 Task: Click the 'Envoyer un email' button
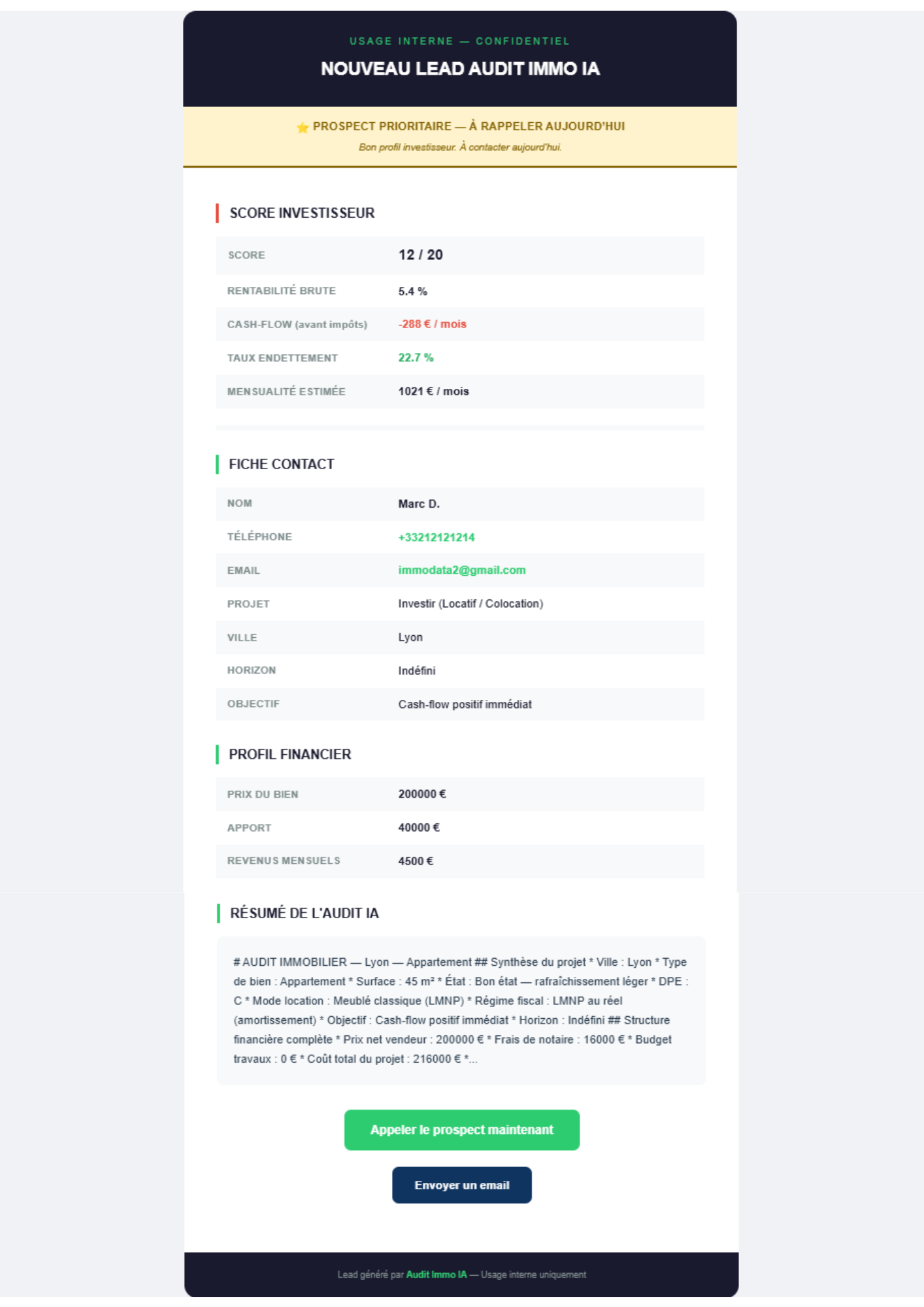coord(461,1185)
